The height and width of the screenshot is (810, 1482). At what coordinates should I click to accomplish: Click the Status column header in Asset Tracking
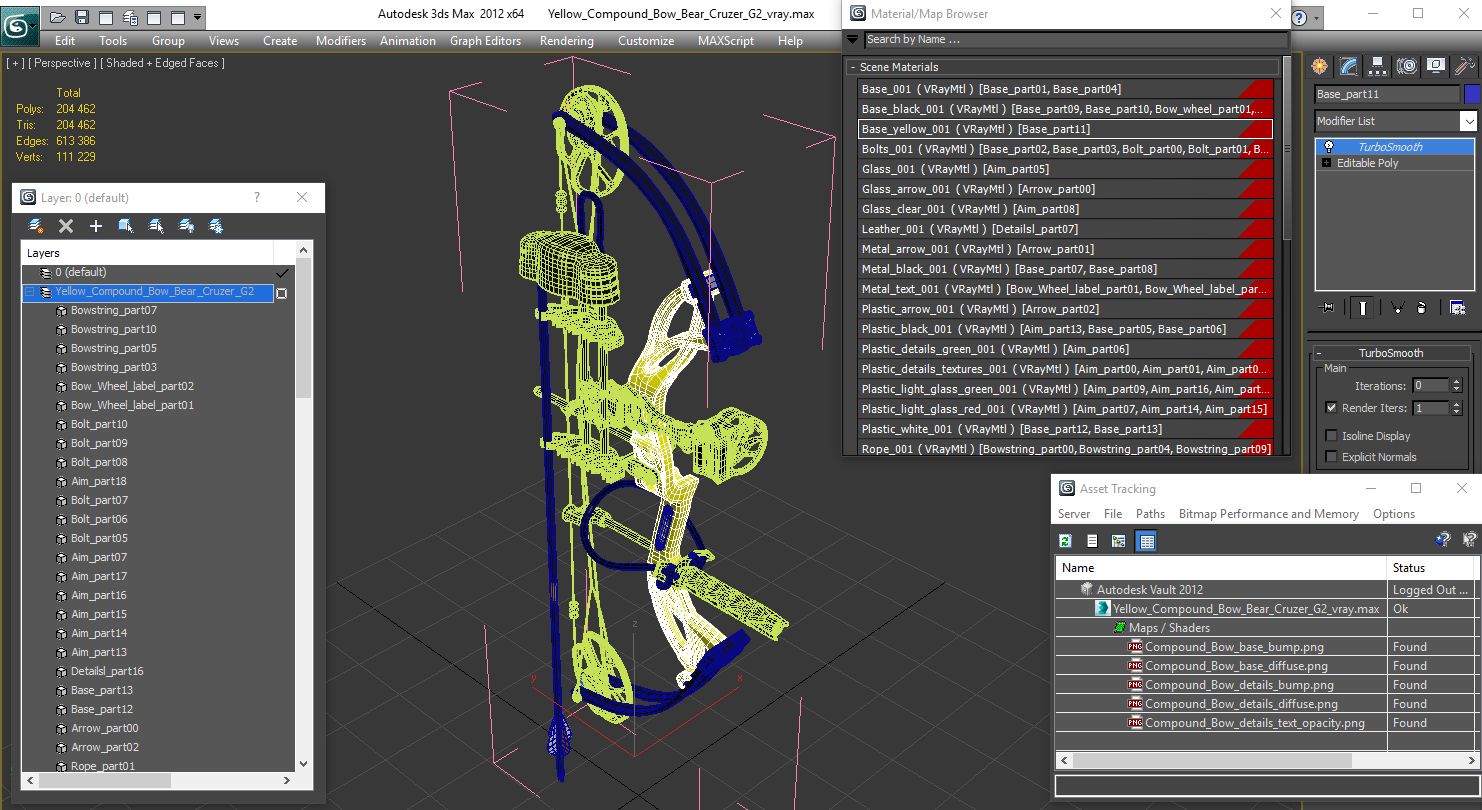[x=1430, y=568]
